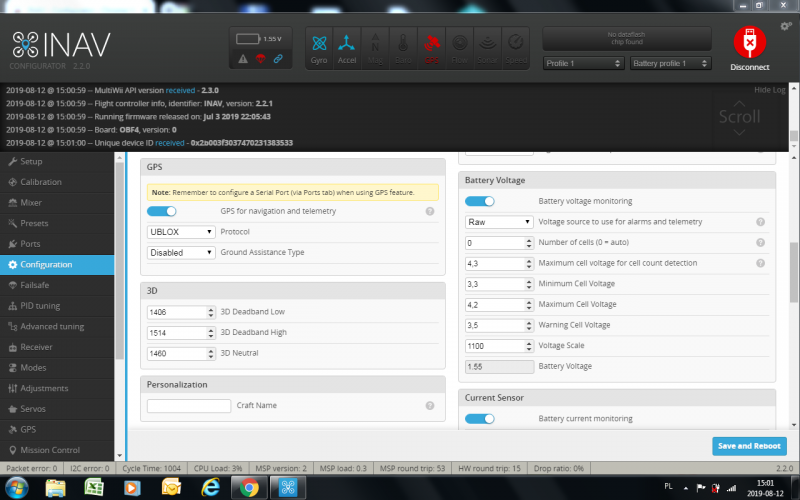Open the Battery profile 1 selector
This screenshot has height=500, width=800.
tap(670, 63)
